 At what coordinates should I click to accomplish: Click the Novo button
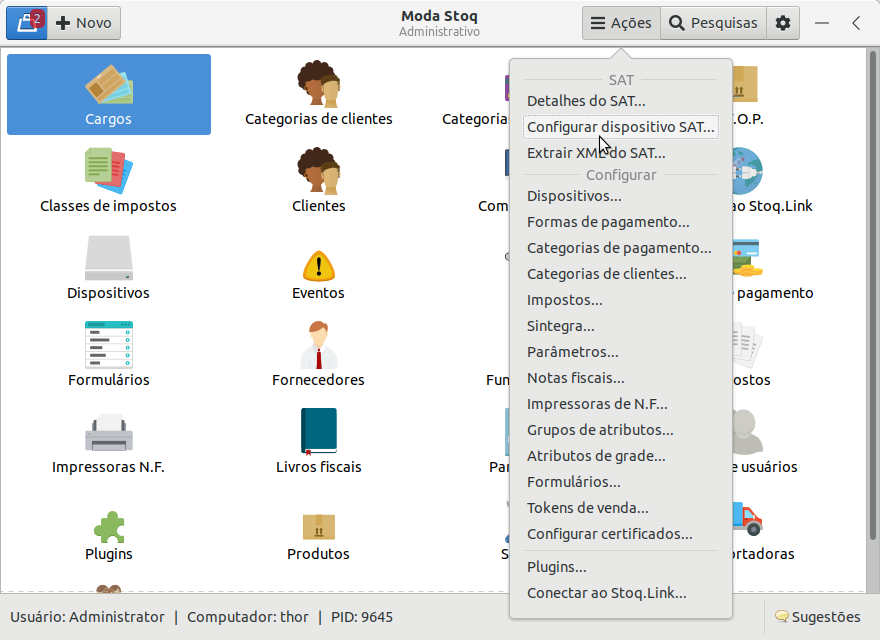84,23
